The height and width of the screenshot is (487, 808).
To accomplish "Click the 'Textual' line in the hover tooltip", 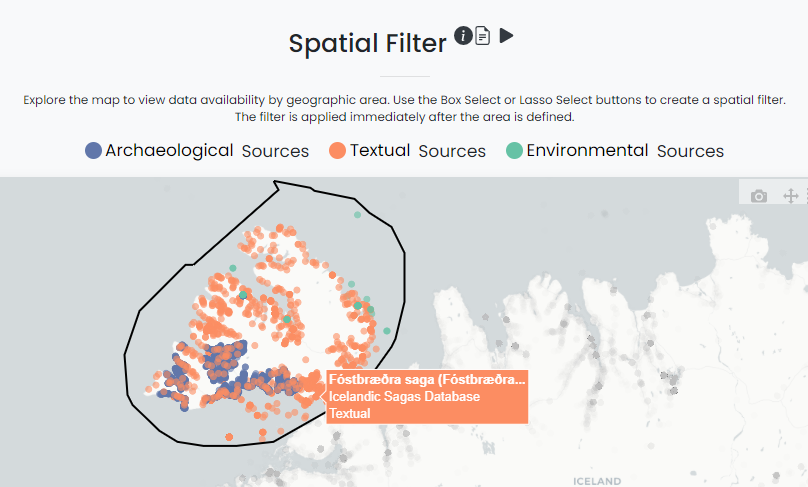I will point(350,413).
